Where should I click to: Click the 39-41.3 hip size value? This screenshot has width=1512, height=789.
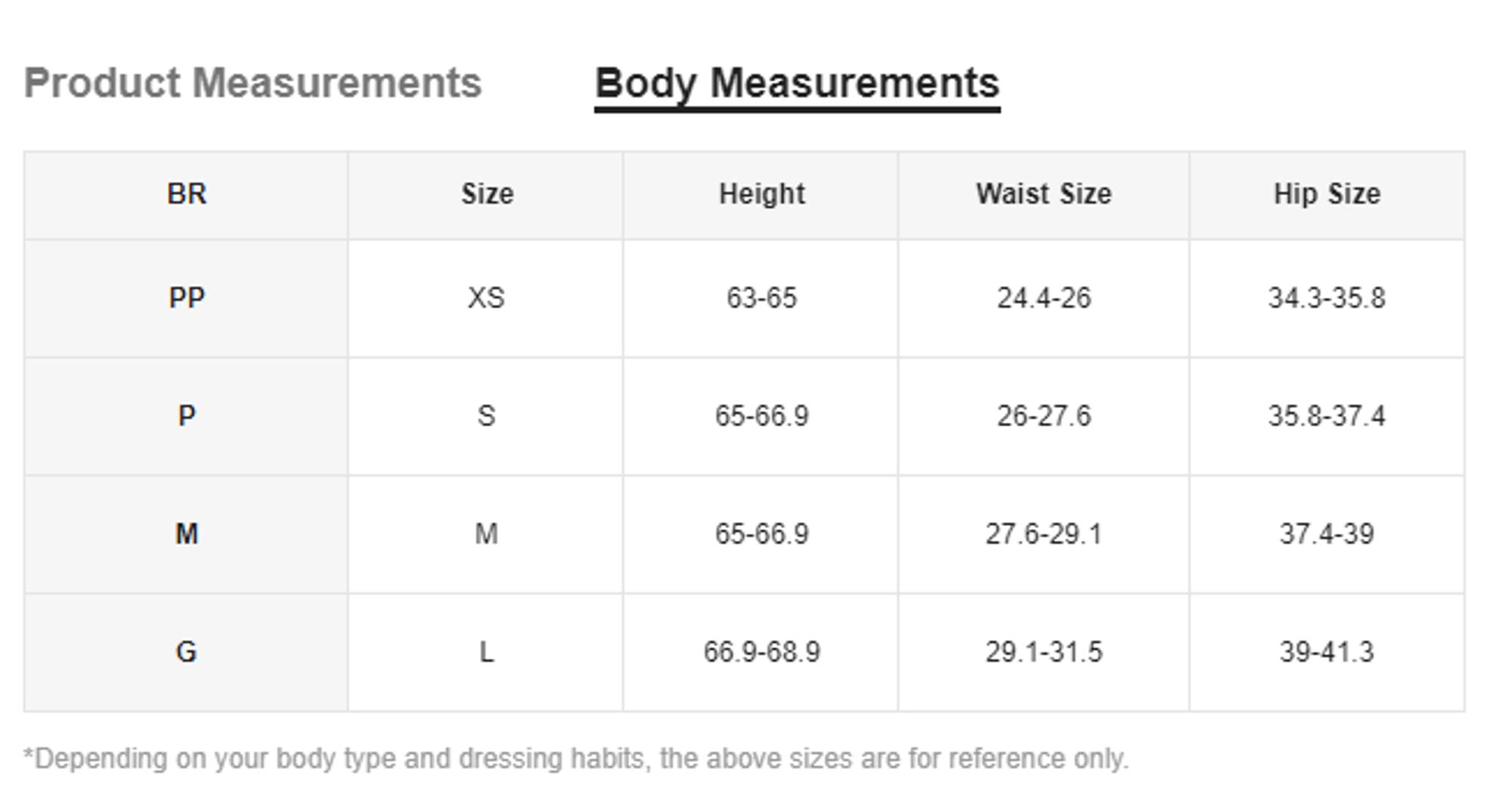pos(1327,652)
